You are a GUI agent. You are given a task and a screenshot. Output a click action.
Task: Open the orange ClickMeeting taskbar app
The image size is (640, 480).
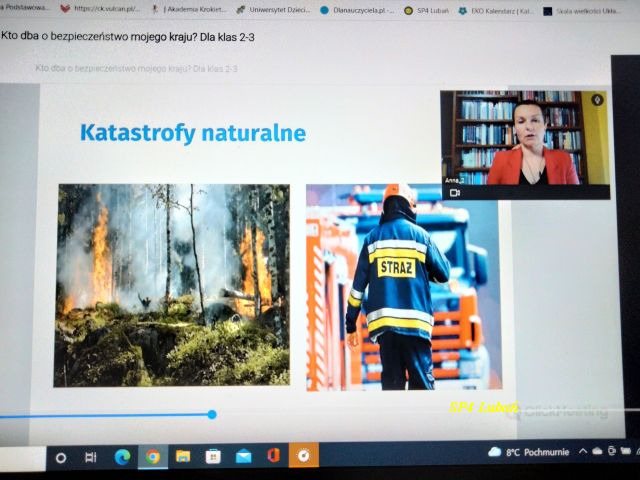[x=304, y=455]
